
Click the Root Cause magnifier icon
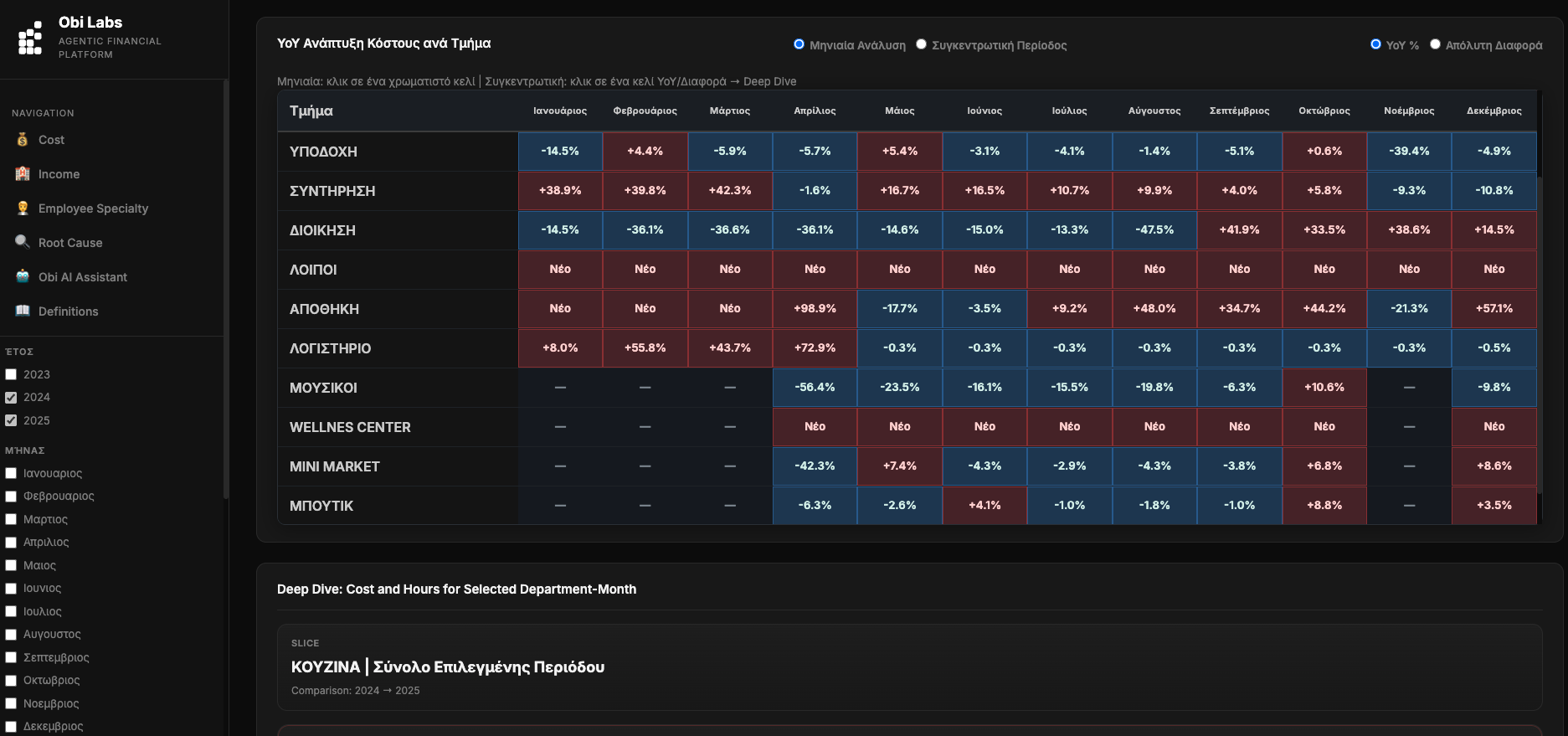23,243
